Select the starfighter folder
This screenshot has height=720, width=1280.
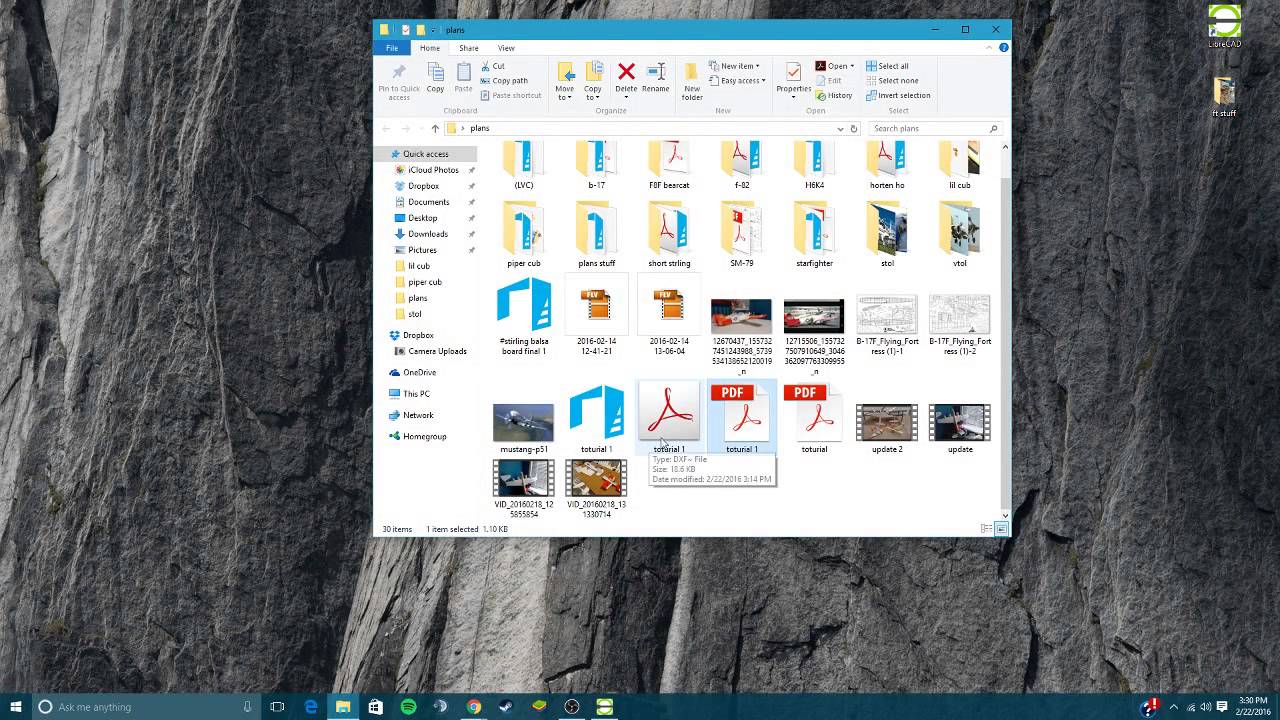point(814,235)
